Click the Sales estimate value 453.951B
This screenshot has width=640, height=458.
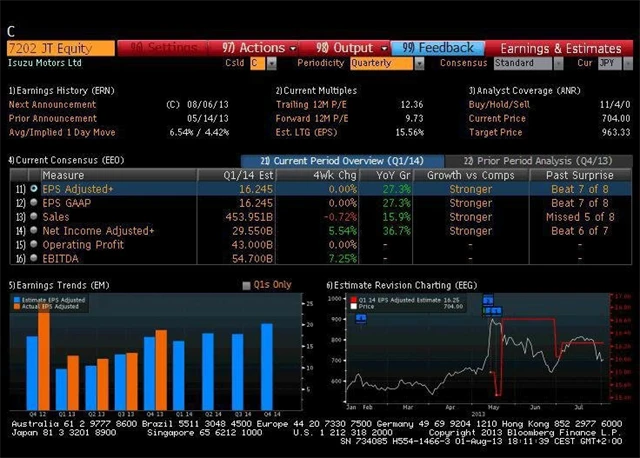249,217
